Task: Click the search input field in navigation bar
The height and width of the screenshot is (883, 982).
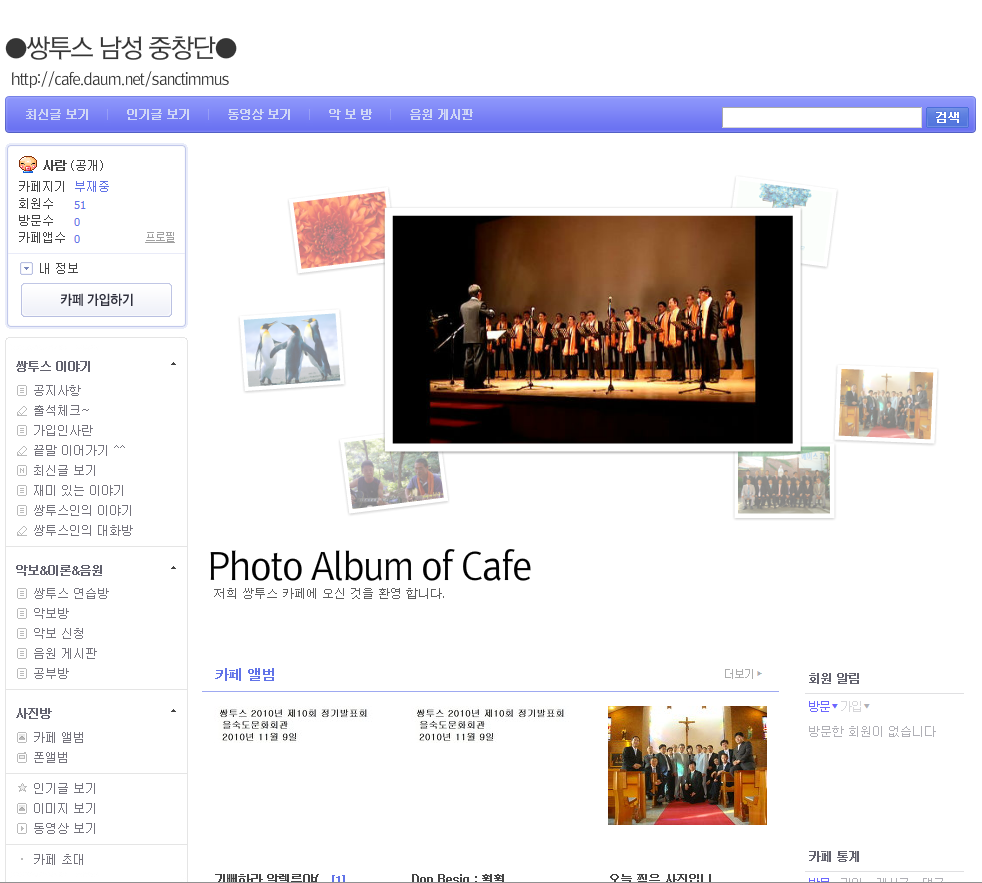Action: pyautogui.click(x=822, y=117)
